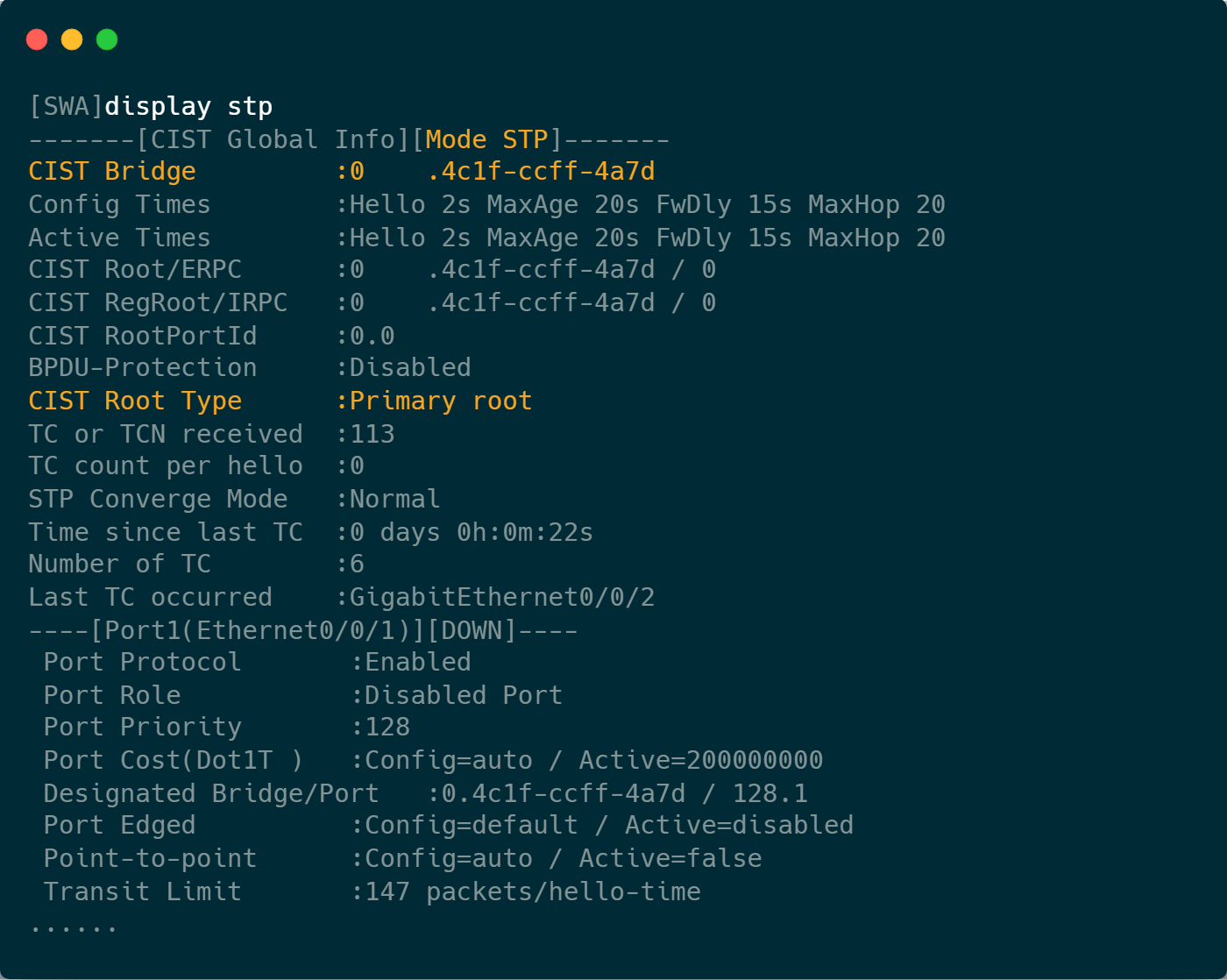Screen dimensions: 1227x980
Task: Click the green maximize window button
Action: coord(107,39)
